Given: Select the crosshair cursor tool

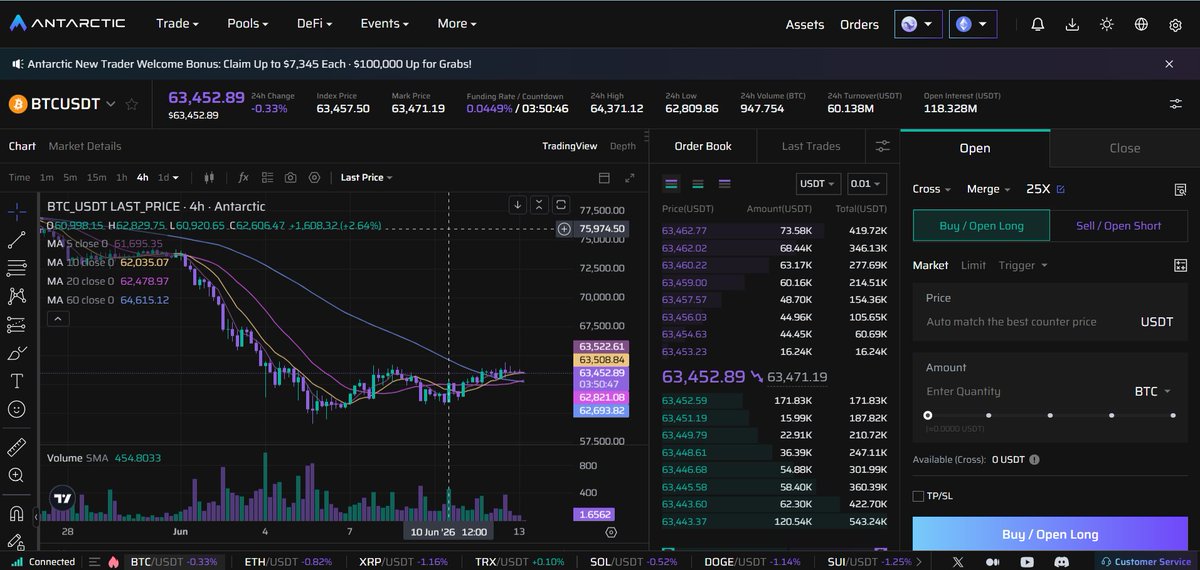Looking at the screenshot, I should click(x=16, y=212).
